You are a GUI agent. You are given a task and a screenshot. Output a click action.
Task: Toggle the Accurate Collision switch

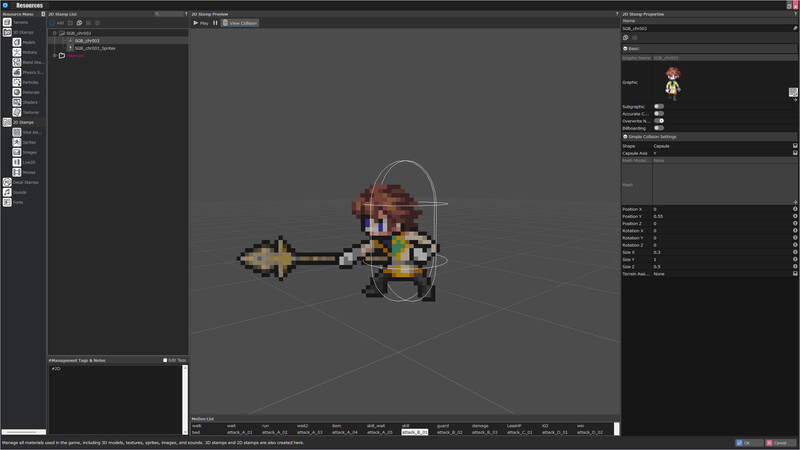tap(659, 114)
